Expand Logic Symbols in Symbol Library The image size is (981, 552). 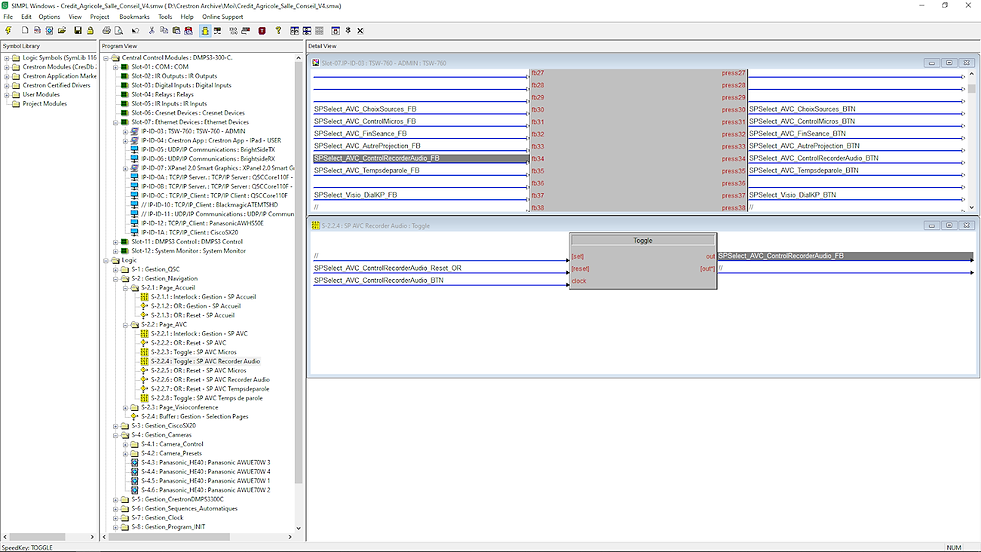pyautogui.click(x=7, y=58)
